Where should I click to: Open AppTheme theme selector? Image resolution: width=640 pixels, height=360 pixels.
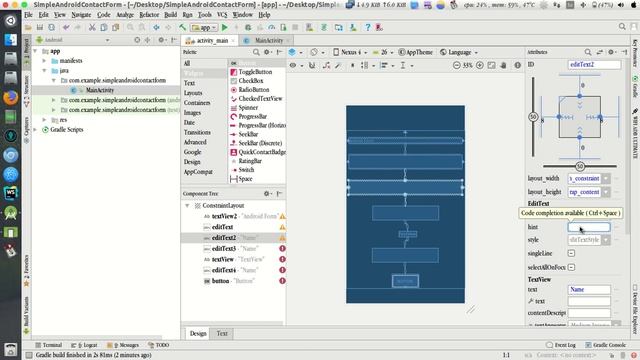416,52
